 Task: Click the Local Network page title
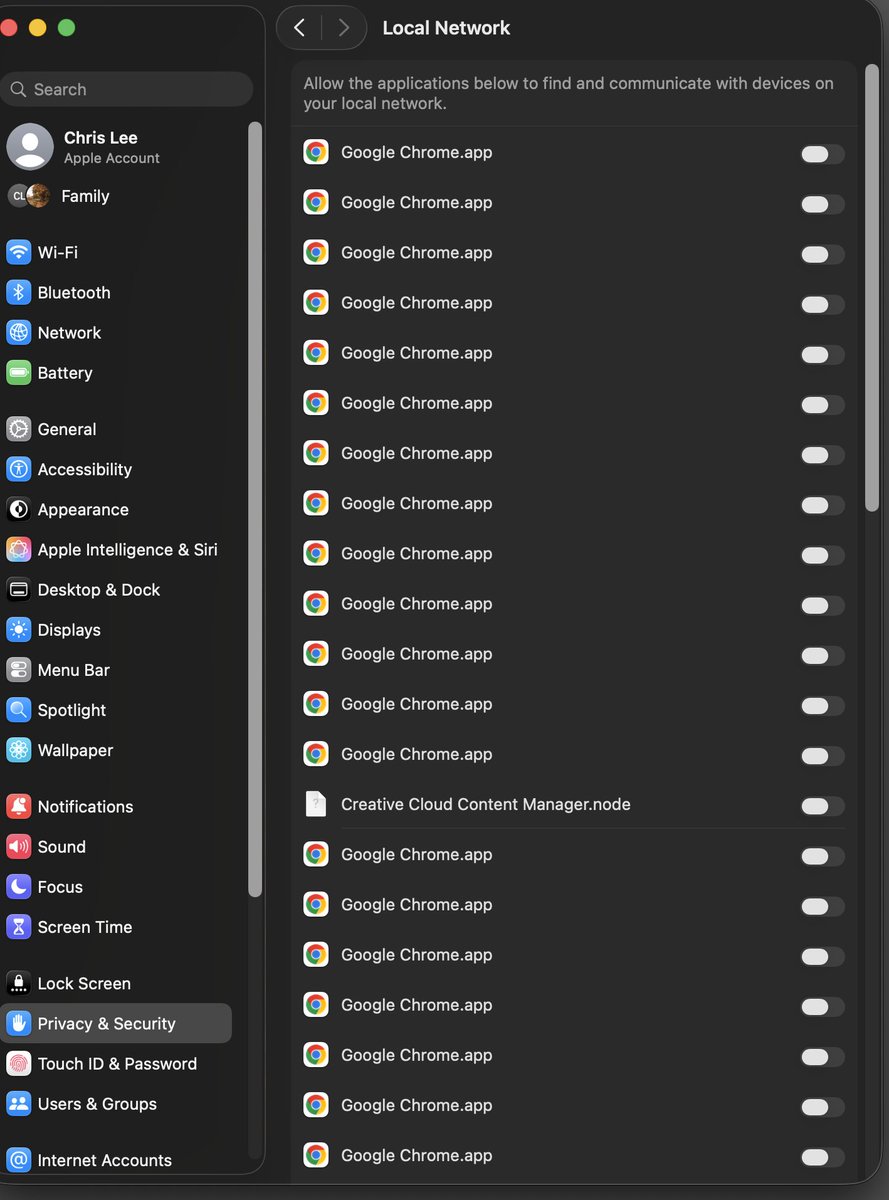(x=446, y=28)
